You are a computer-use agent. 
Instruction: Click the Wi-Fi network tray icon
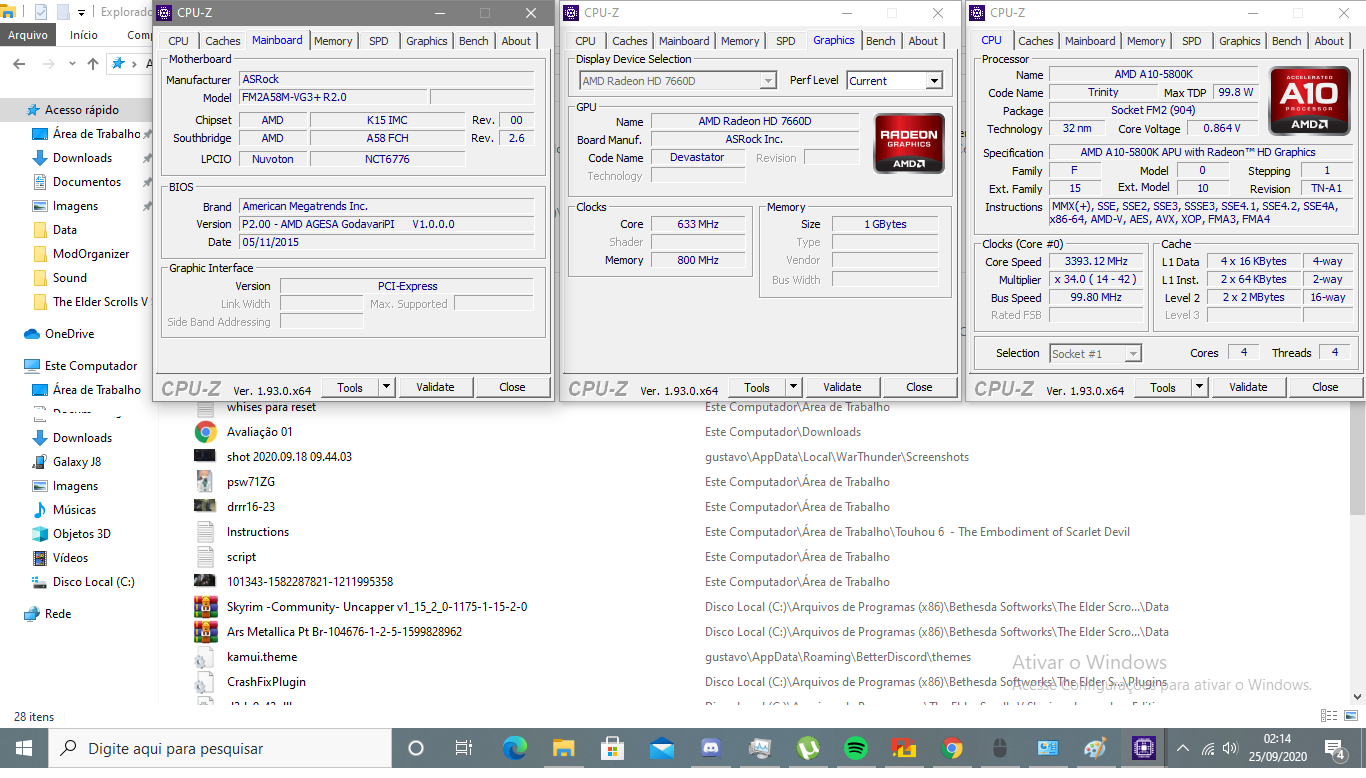1207,748
